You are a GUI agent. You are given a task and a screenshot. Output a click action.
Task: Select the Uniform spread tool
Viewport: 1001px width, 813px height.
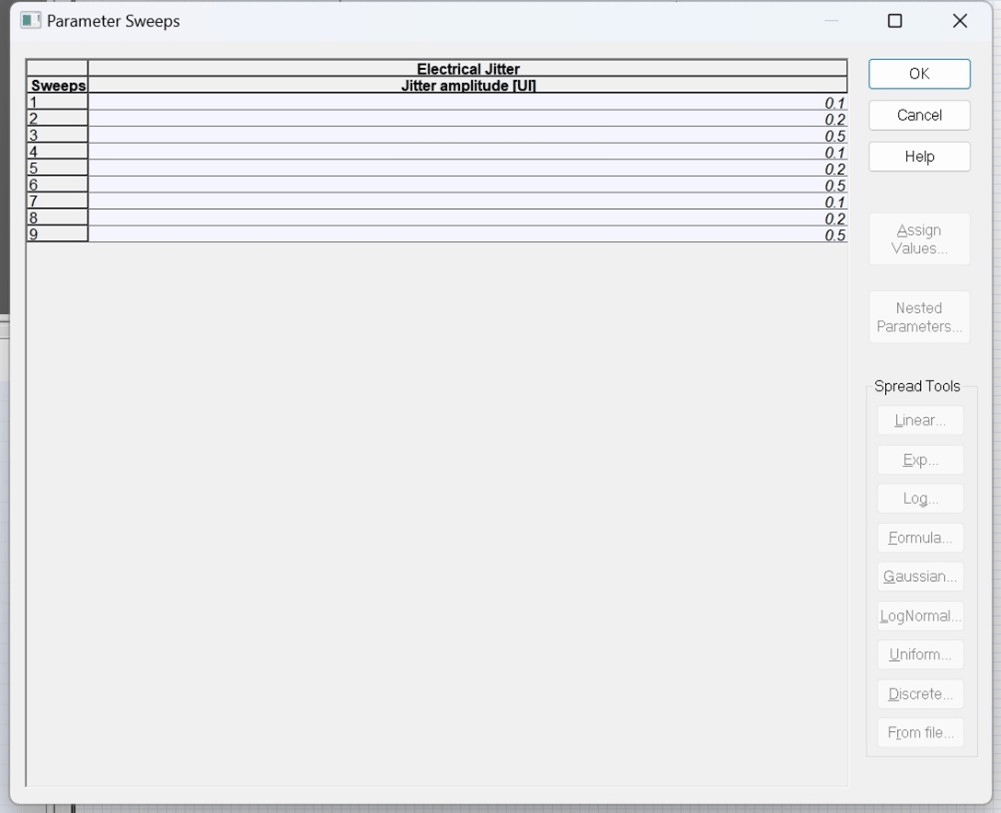(x=920, y=655)
